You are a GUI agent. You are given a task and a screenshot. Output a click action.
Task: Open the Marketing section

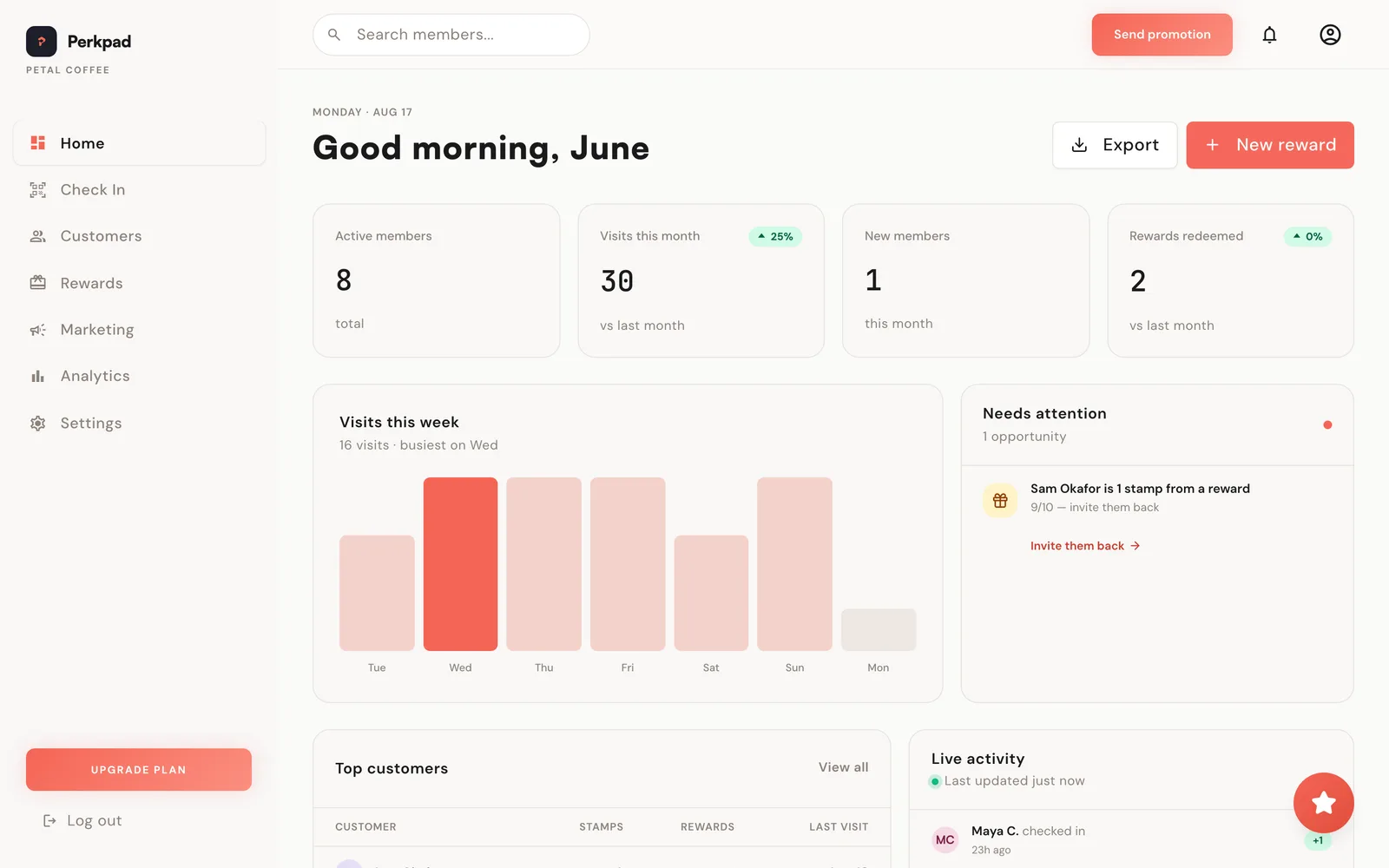pyautogui.click(x=140, y=330)
